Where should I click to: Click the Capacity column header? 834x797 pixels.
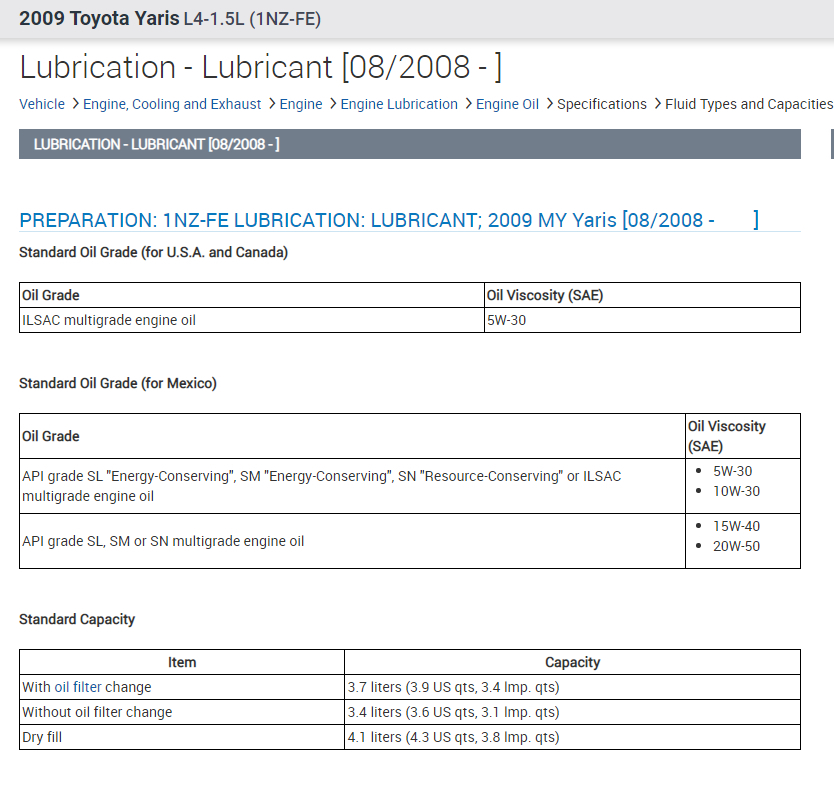572,662
